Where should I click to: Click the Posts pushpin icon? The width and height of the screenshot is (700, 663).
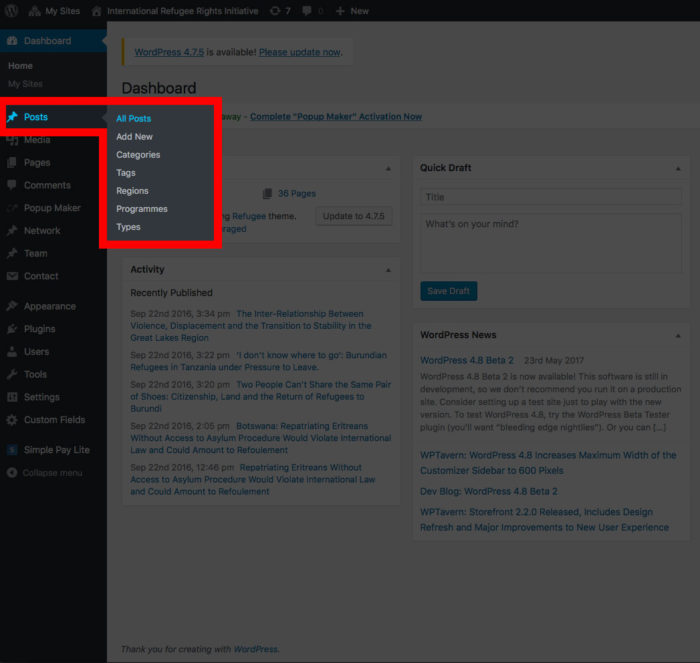click(12, 117)
